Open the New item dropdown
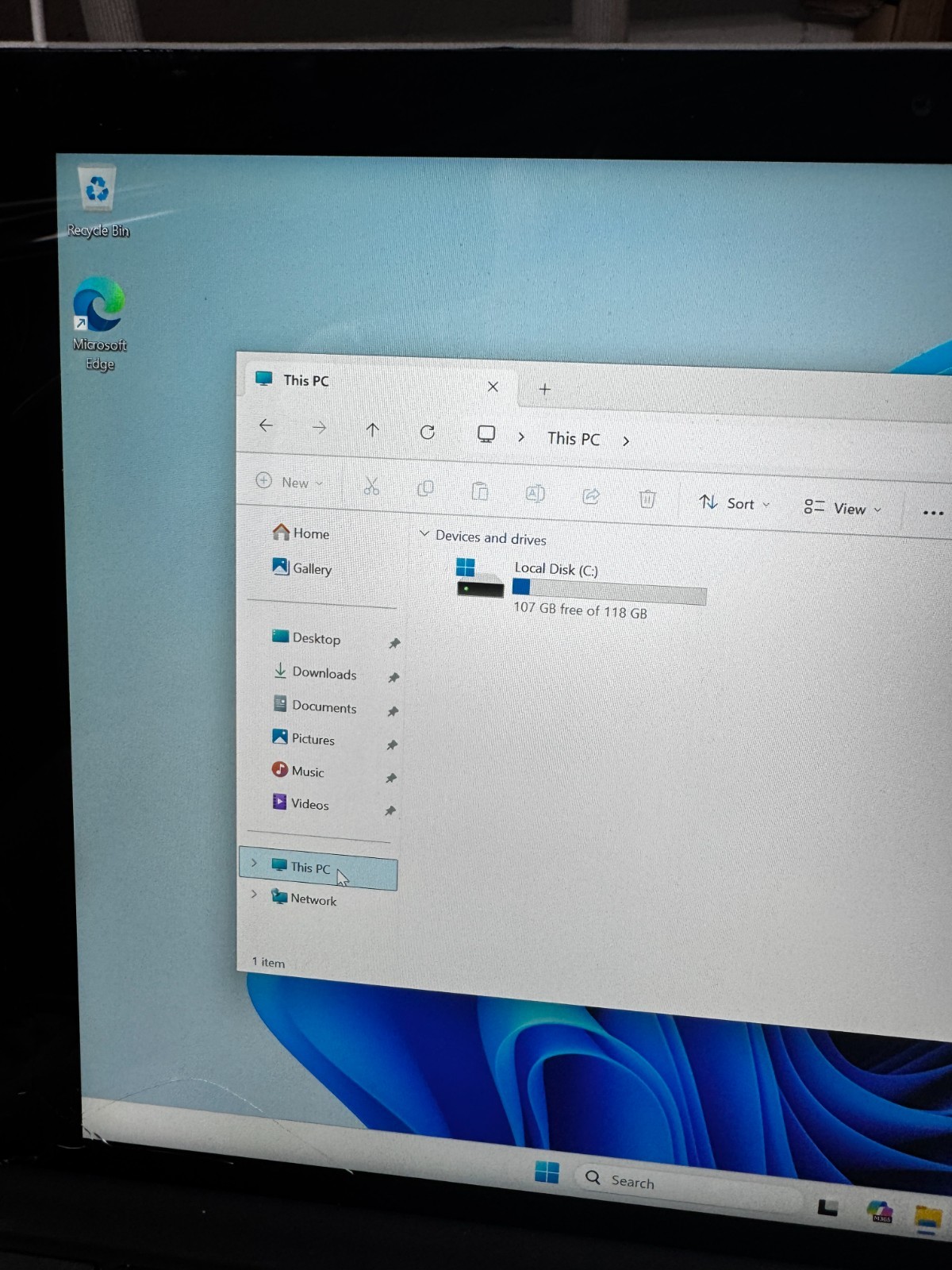 pos(290,482)
